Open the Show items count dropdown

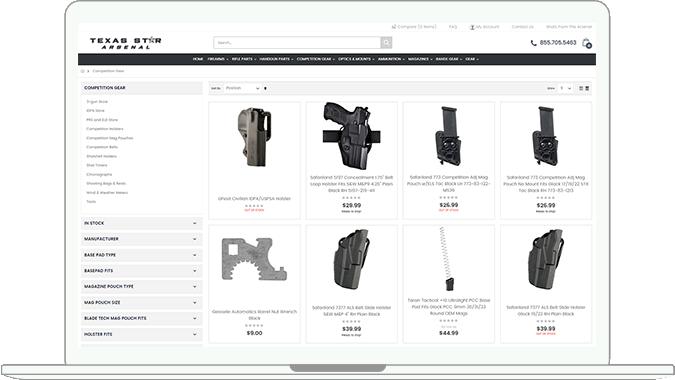[x=565, y=88]
